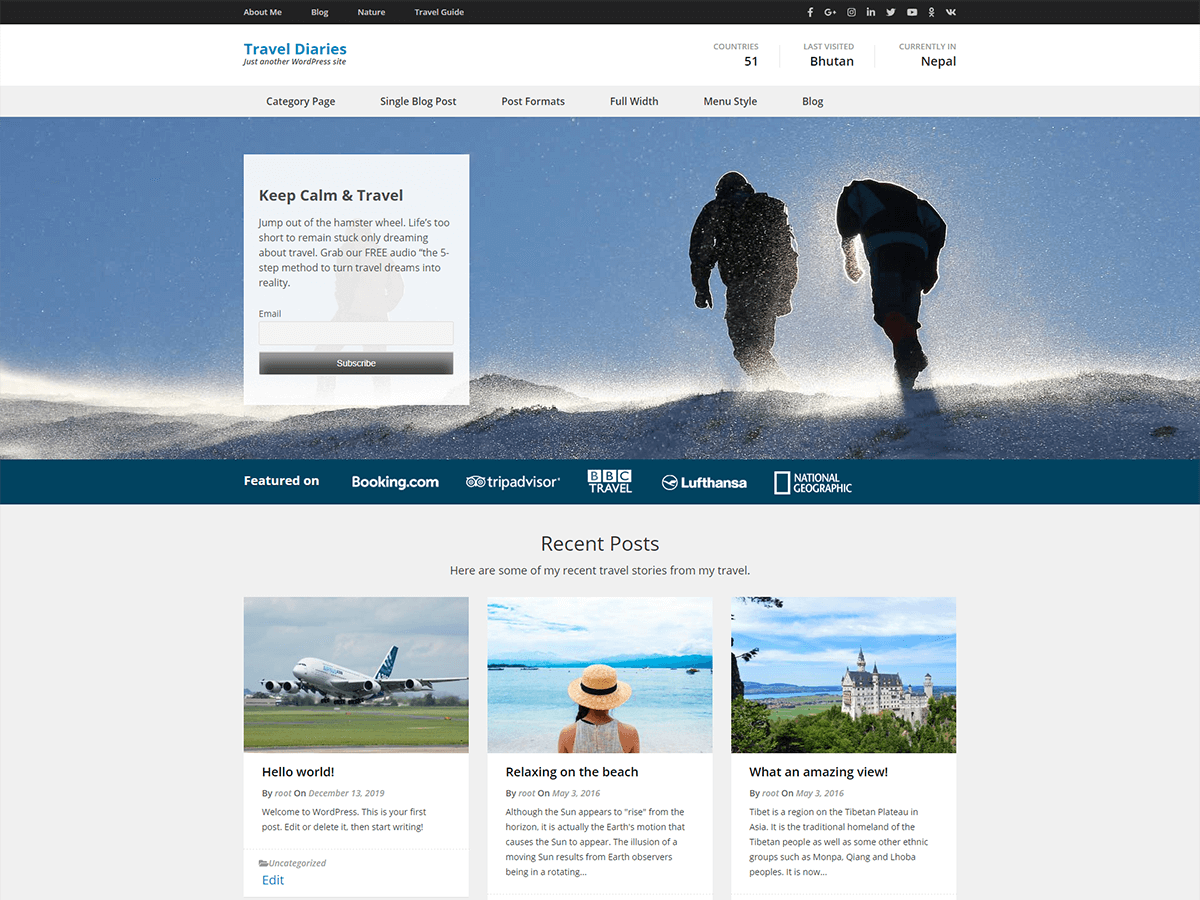Click the tripadvisor logo
This screenshot has width=1200, height=900.
click(513, 482)
